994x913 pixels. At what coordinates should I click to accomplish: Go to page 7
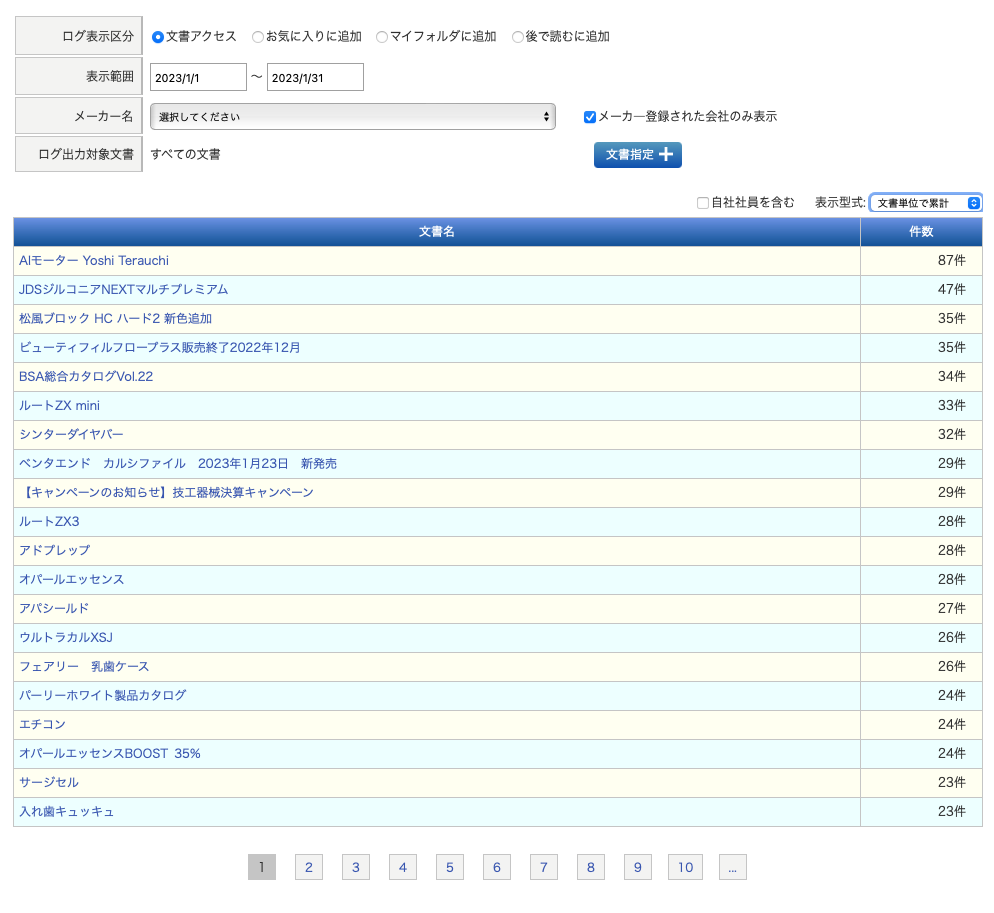(x=543, y=867)
